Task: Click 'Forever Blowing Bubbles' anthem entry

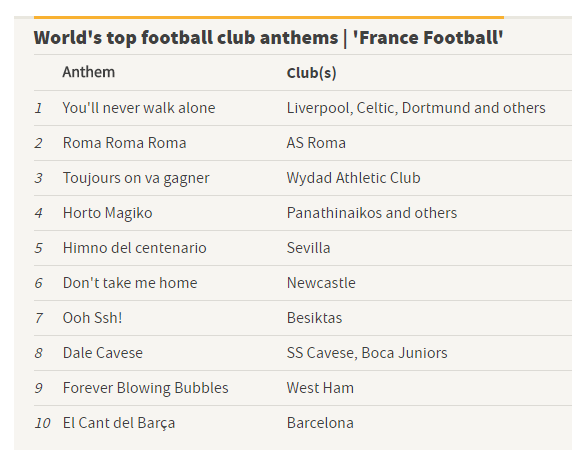Action: click(146, 388)
